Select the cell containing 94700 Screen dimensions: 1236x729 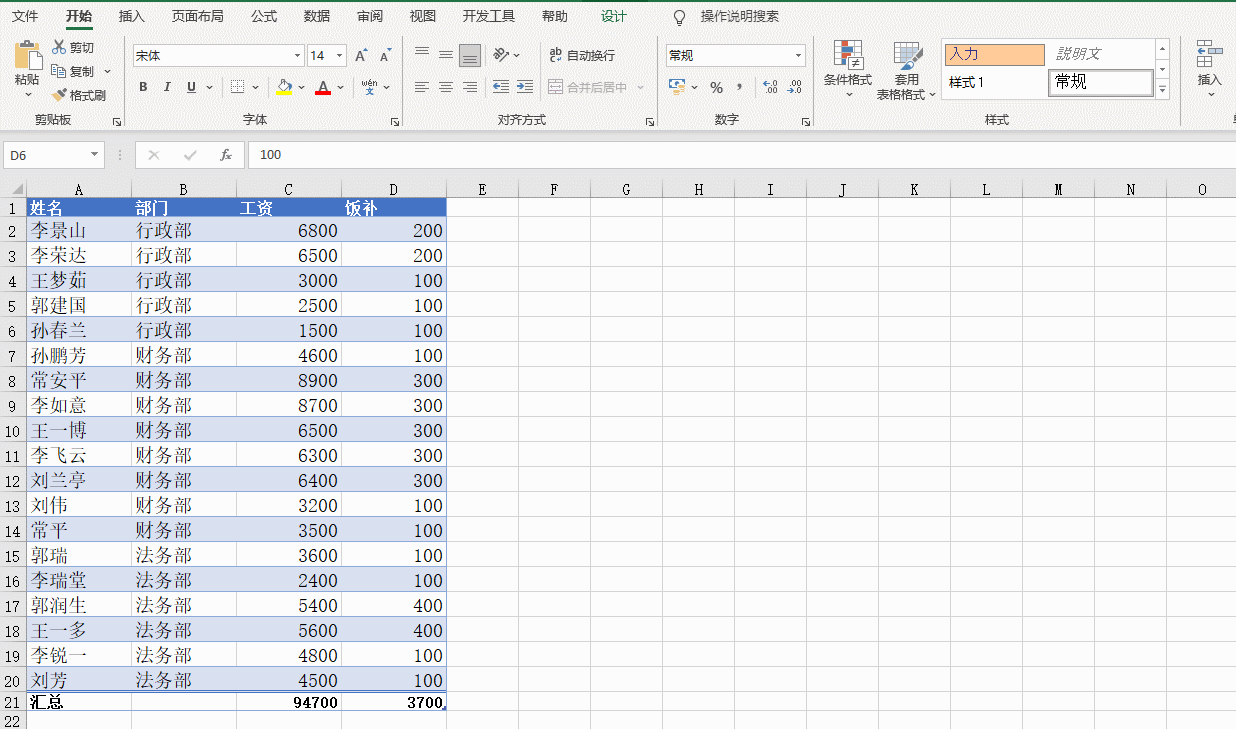pyautogui.click(x=289, y=702)
